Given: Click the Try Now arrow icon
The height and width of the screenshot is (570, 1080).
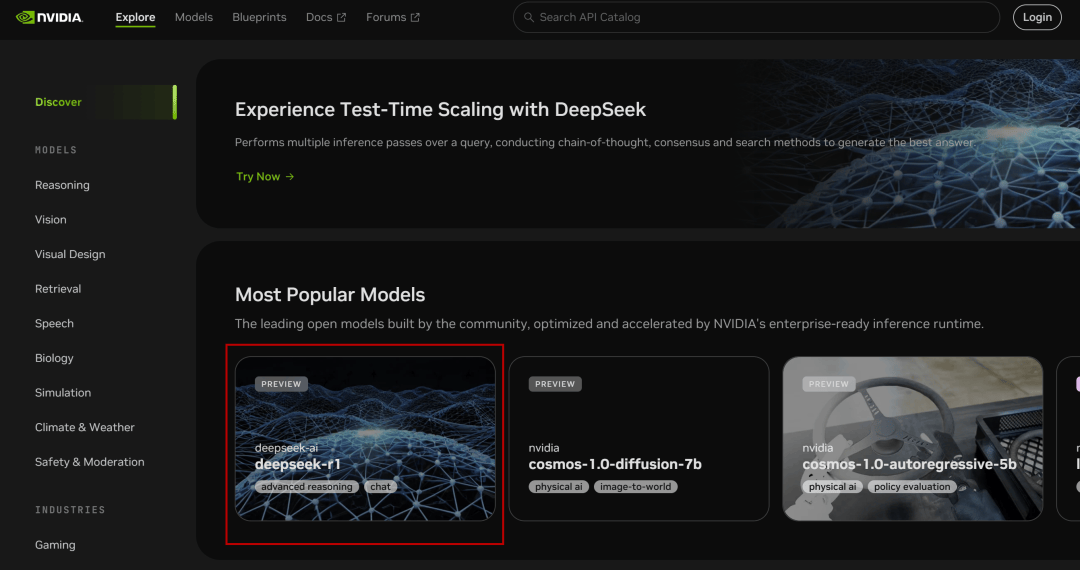Looking at the screenshot, I should (290, 176).
